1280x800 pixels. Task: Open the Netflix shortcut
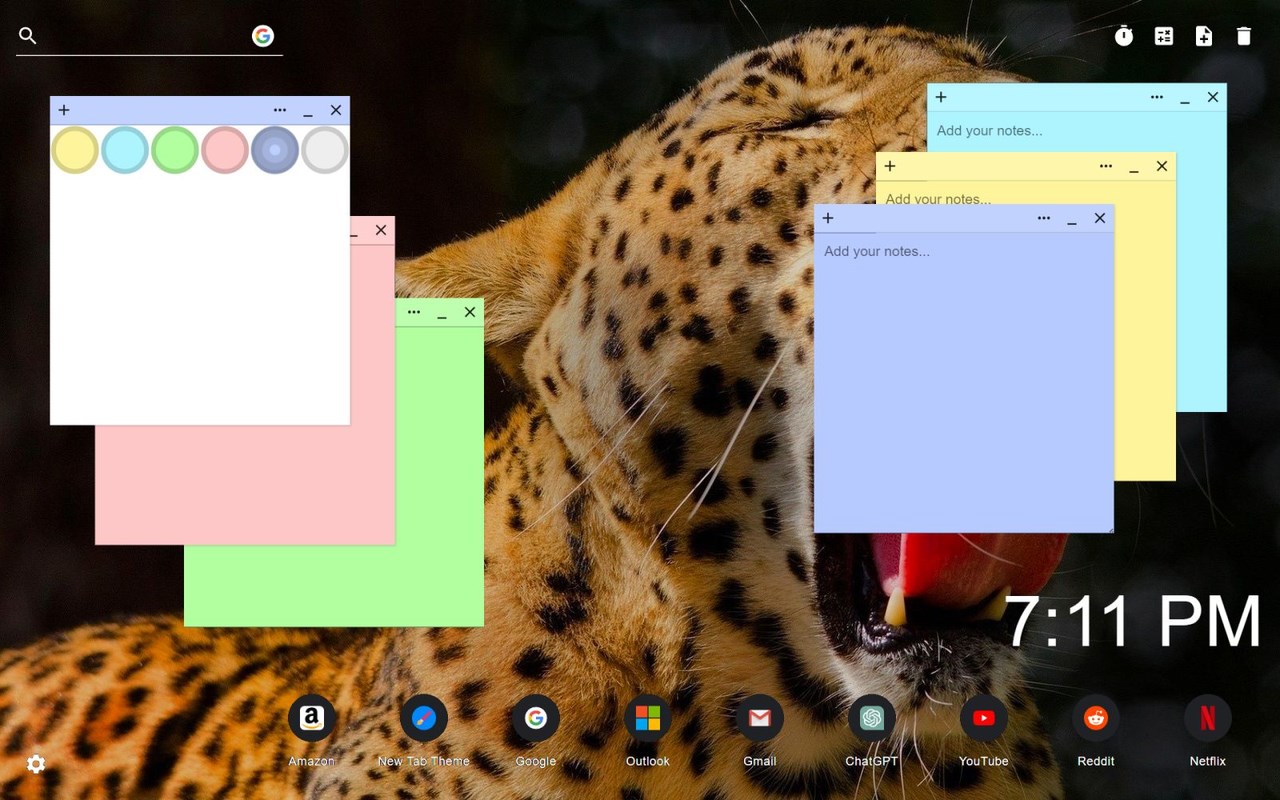pyautogui.click(x=1208, y=719)
